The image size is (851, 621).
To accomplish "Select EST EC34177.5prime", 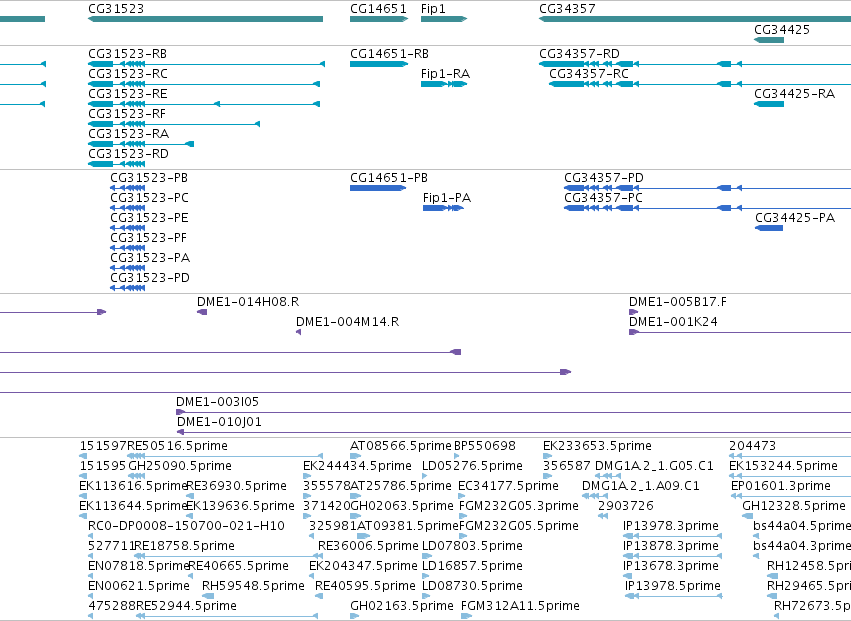I will [x=509, y=486].
